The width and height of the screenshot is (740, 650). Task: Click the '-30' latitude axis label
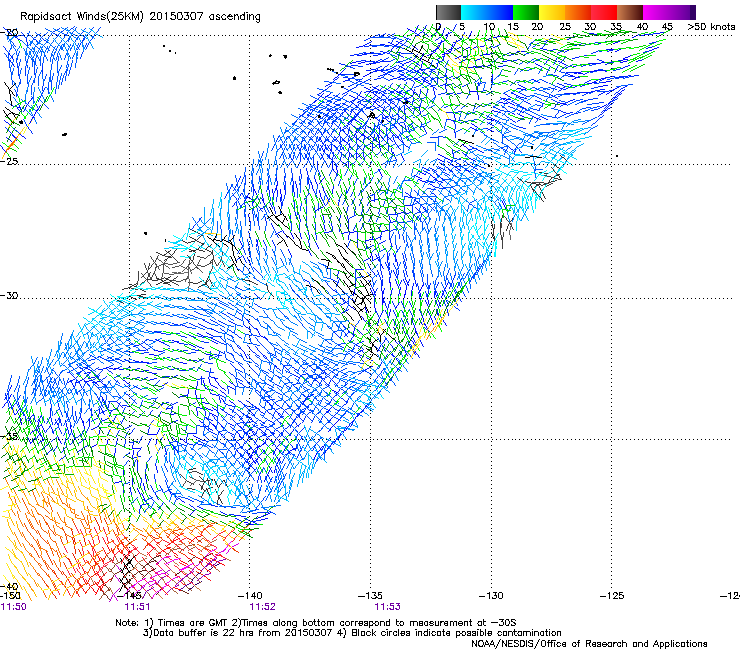[x=9, y=295]
